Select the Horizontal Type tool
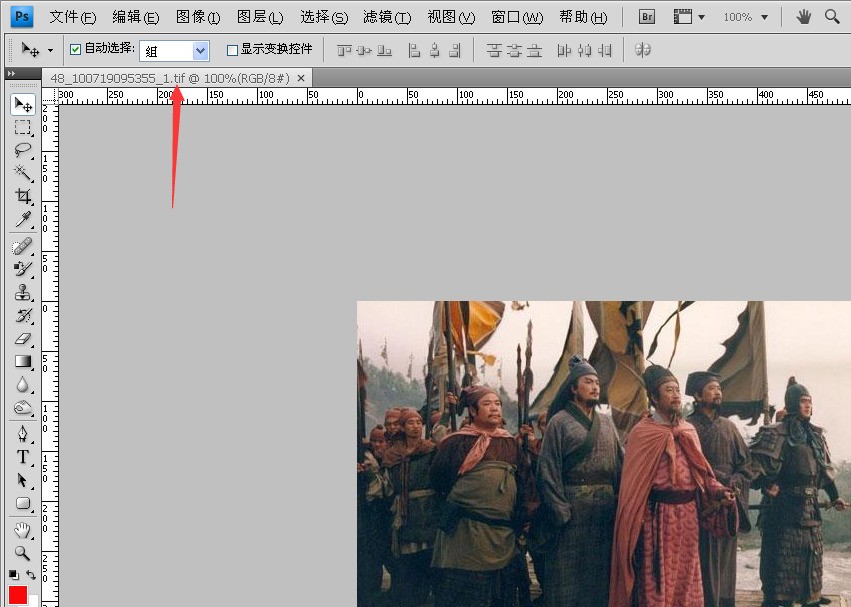This screenshot has height=607, width=851. tap(22, 457)
